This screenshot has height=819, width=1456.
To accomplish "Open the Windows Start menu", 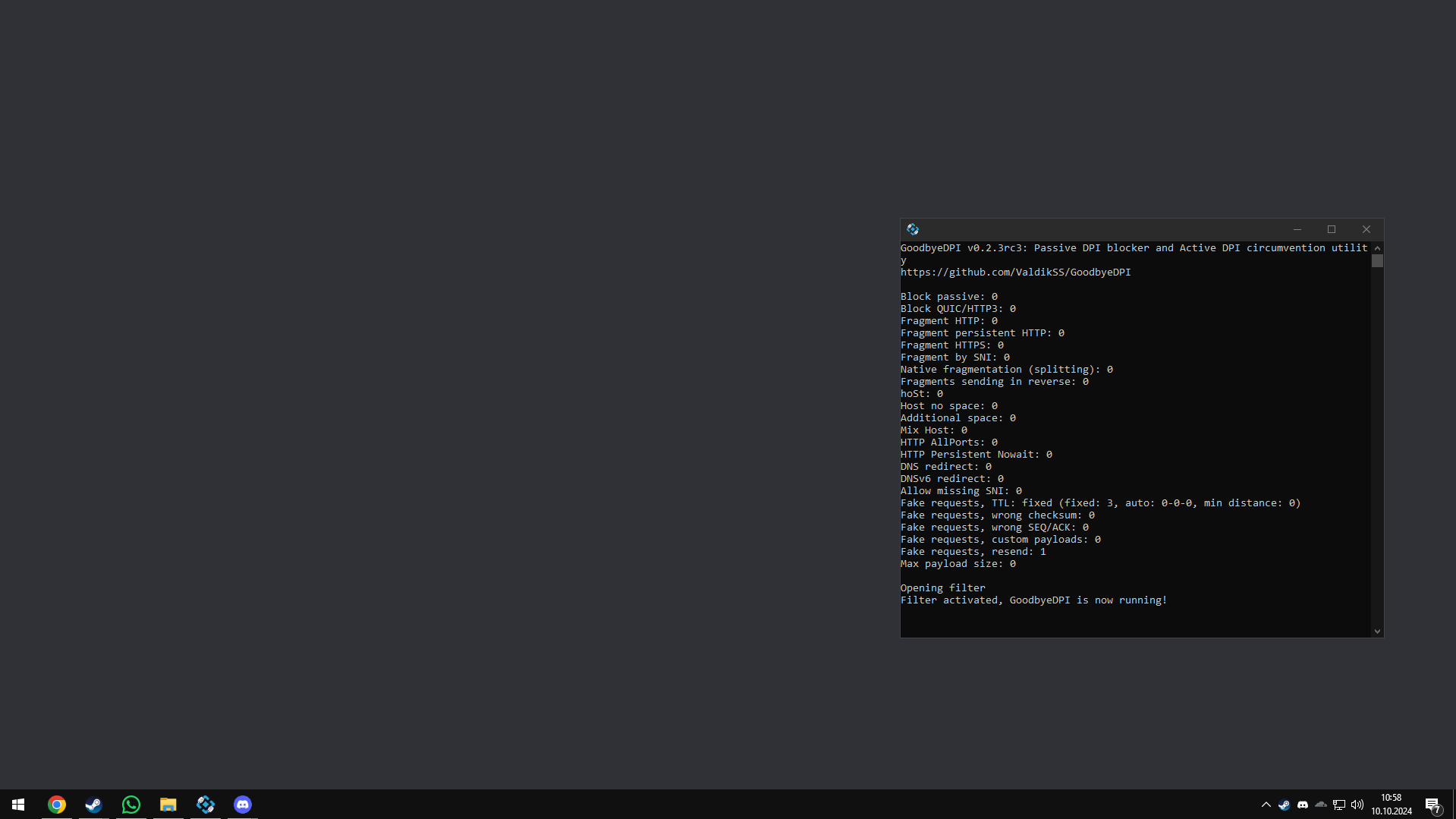I will pos(18,805).
